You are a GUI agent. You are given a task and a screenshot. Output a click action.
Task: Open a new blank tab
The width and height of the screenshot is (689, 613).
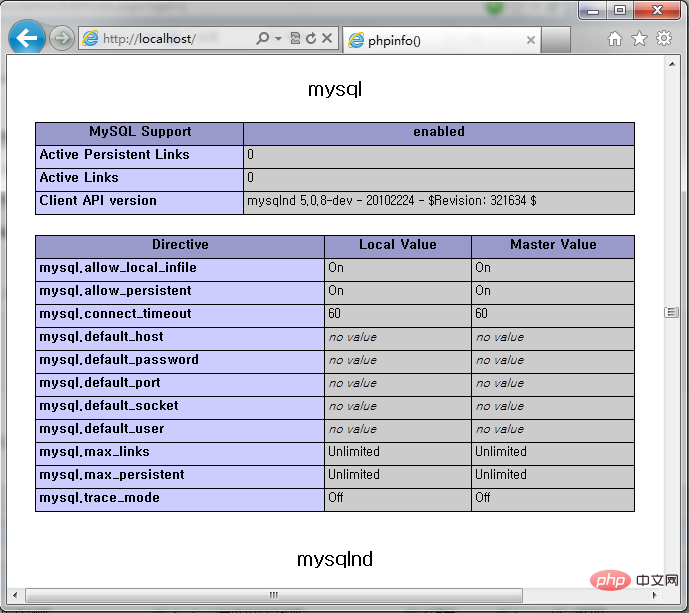click(556, 40)
